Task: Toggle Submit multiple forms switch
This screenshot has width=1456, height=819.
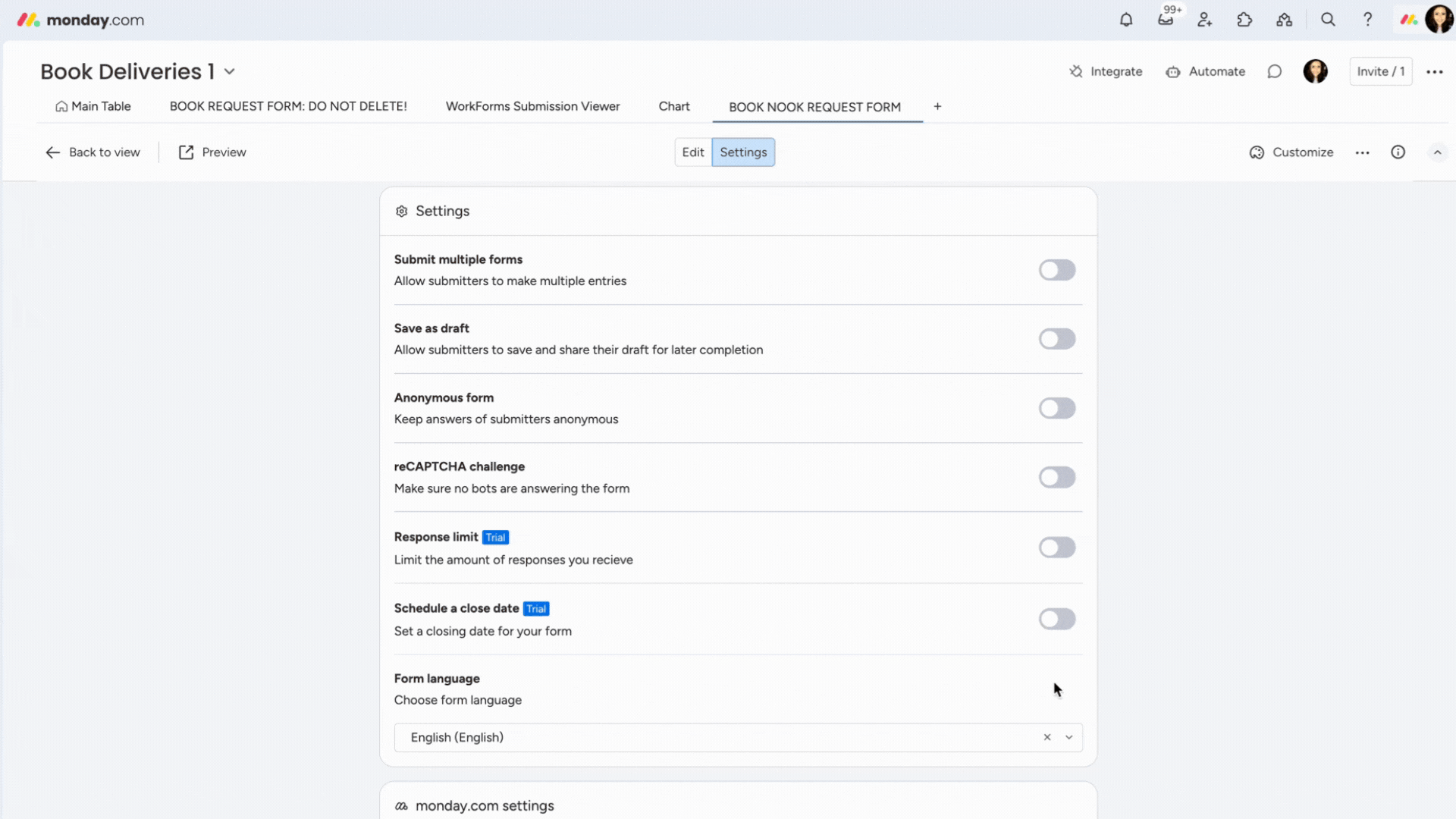Action: coord(1057,270)
